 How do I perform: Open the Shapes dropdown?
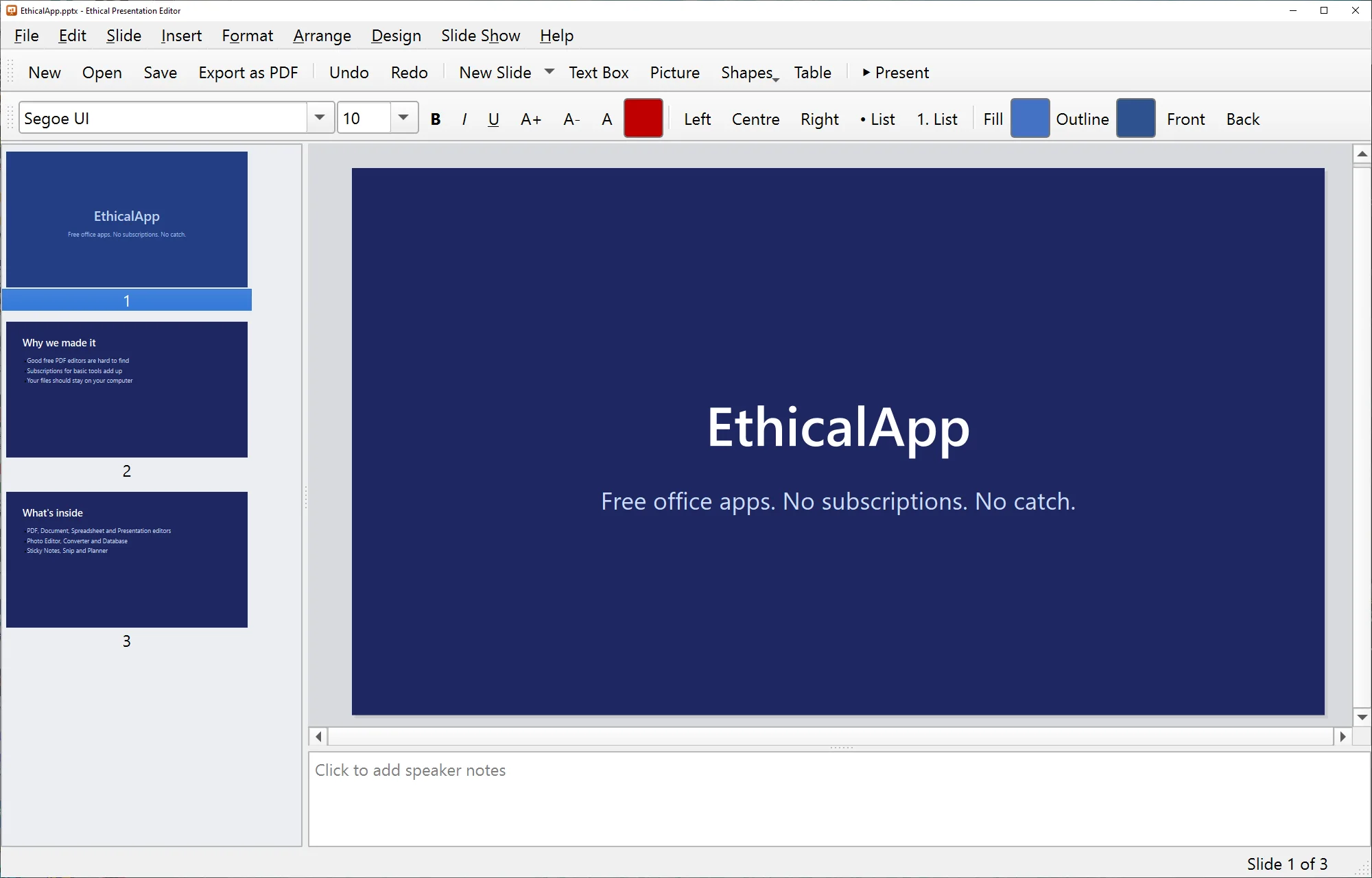[x=749, y=72]
